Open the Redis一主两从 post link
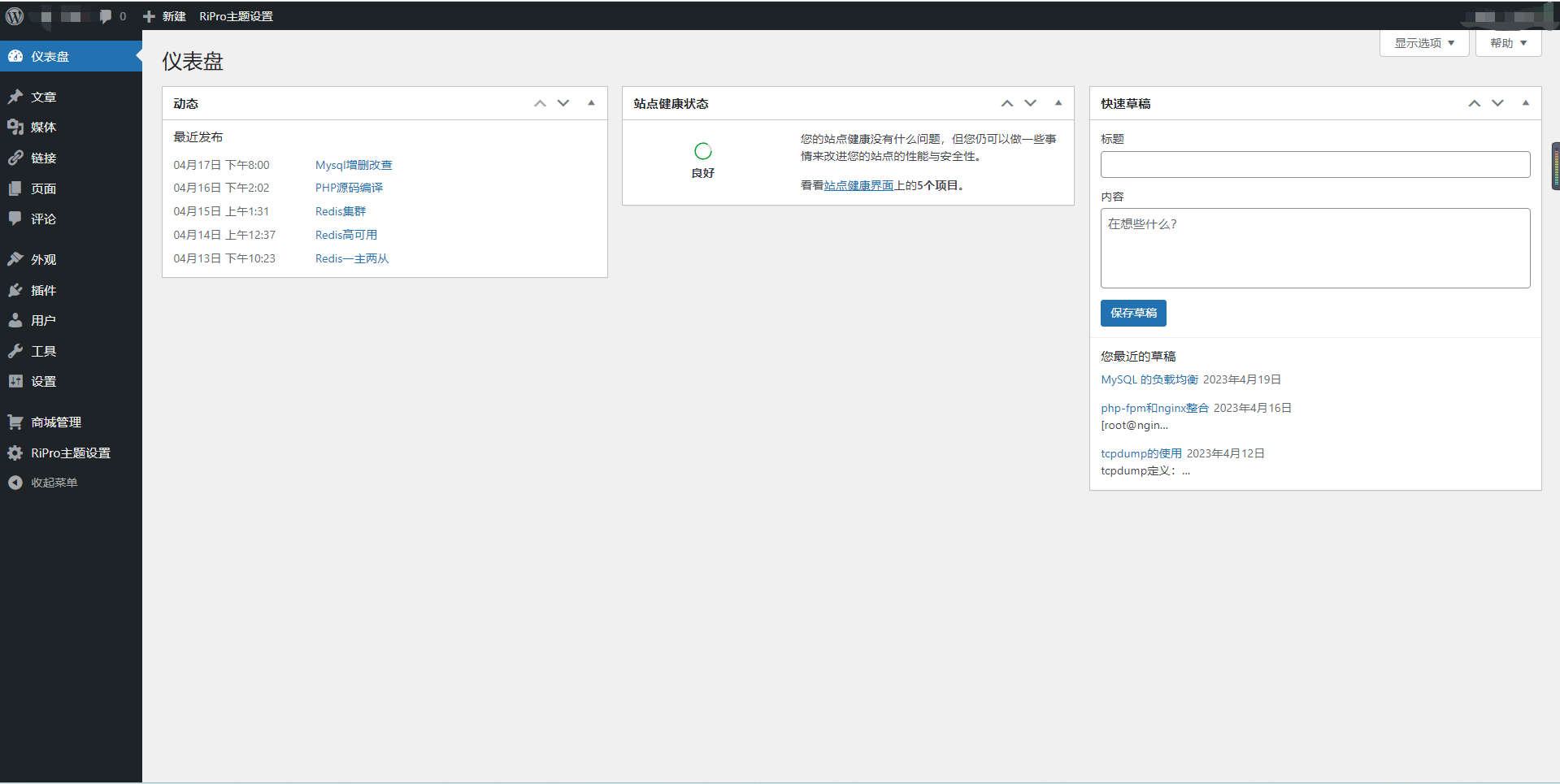This screenshot has width=1560, height=784. pyautogui.click(x=352, y=258)
